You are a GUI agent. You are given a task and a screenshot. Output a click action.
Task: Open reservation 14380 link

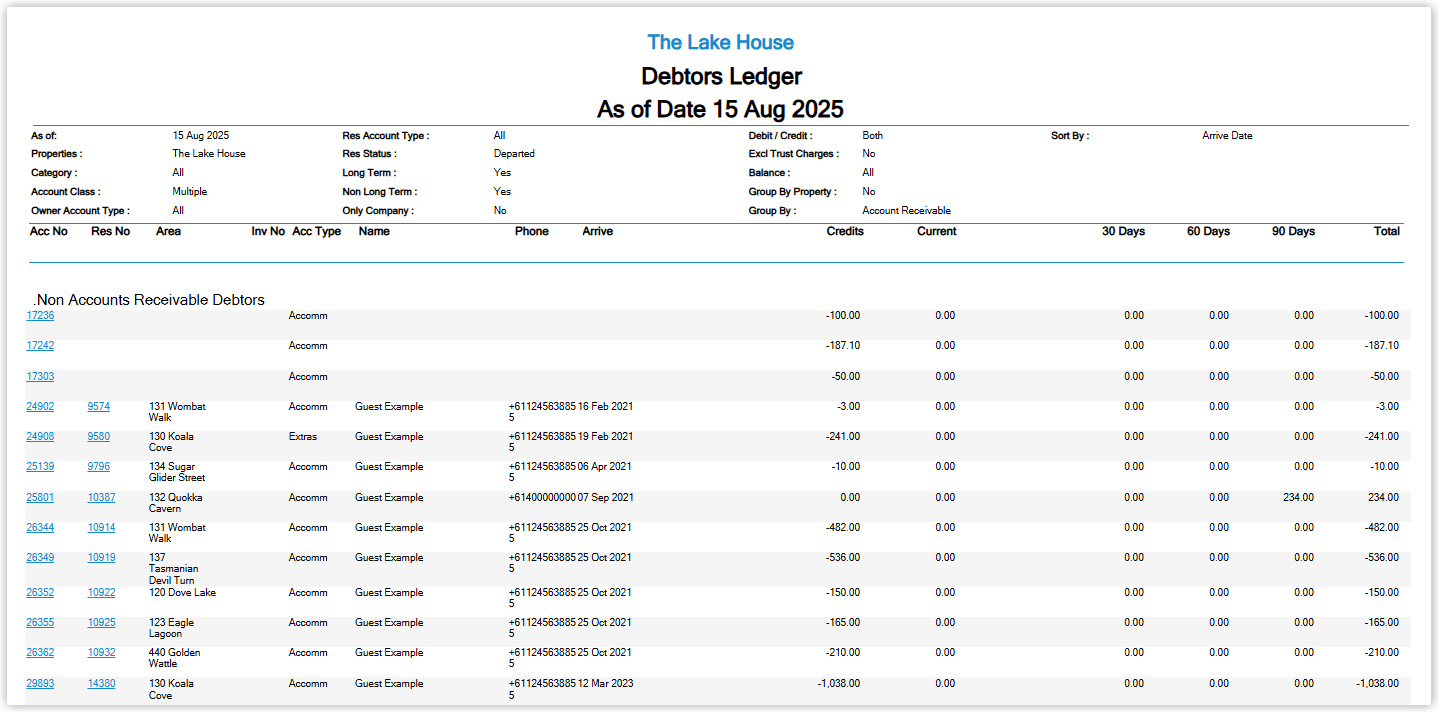(101, 684)
